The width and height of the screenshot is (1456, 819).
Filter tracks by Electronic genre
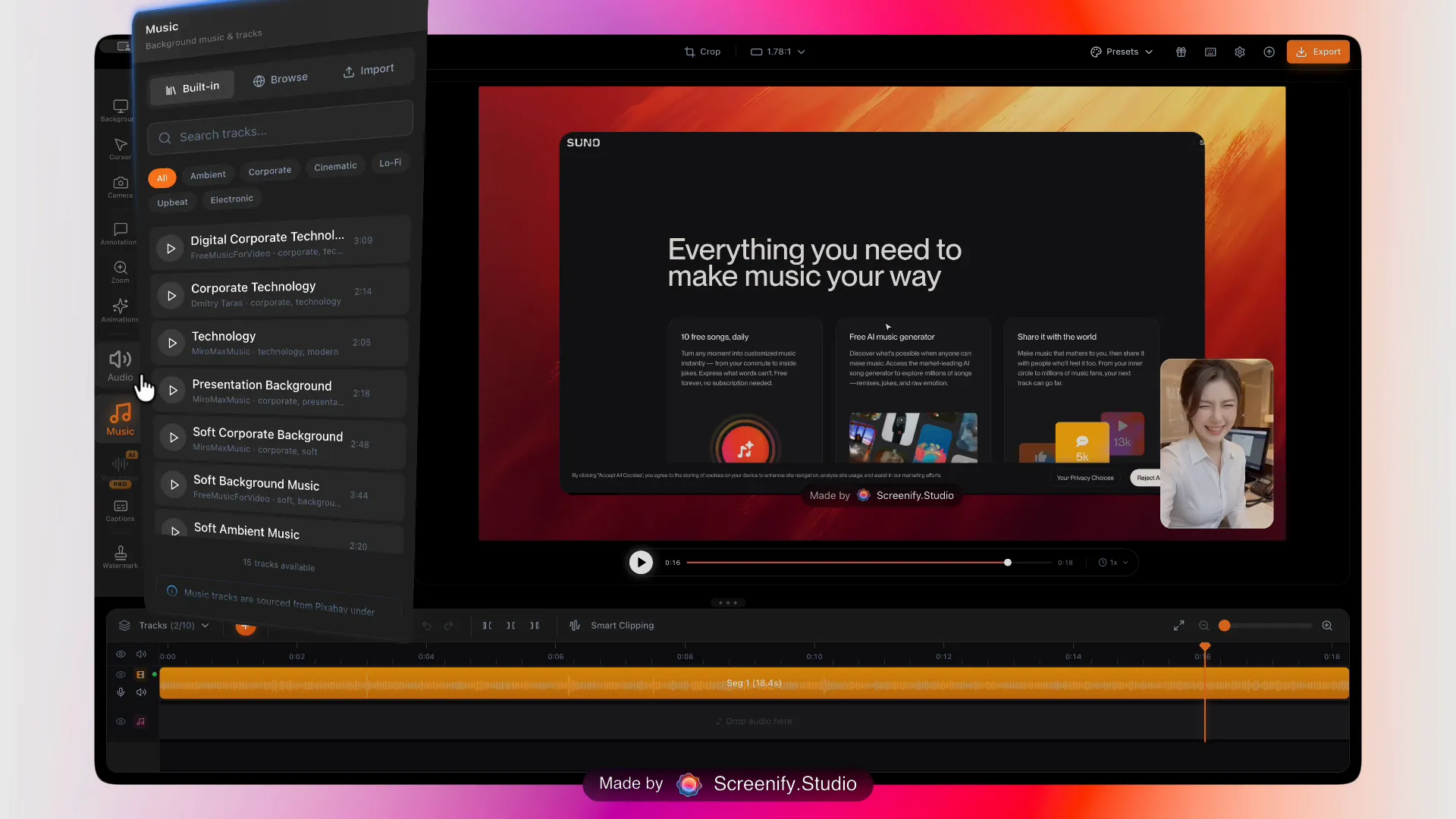click(232, 199)
